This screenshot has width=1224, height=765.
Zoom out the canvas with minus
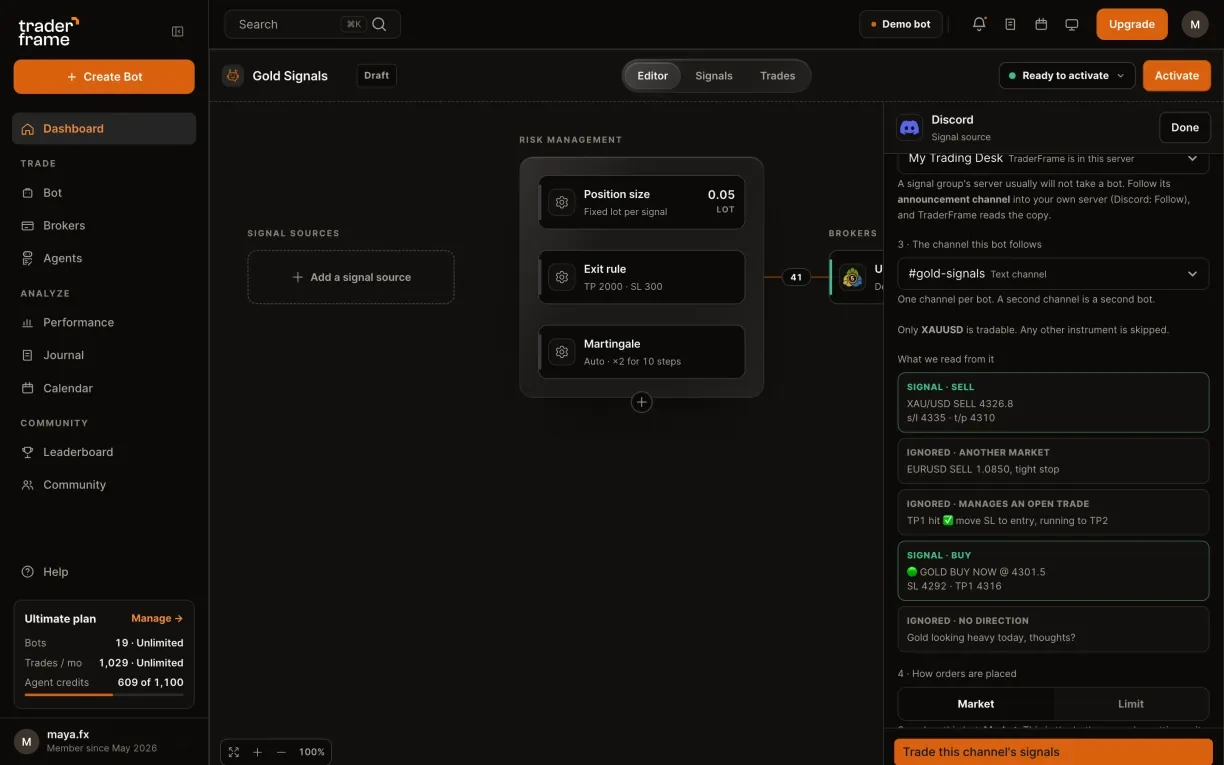pos(281,752)
